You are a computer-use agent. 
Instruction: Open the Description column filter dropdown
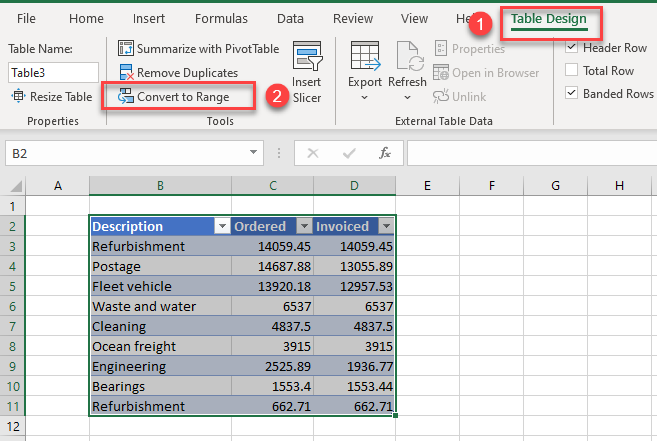pos(220,226)
